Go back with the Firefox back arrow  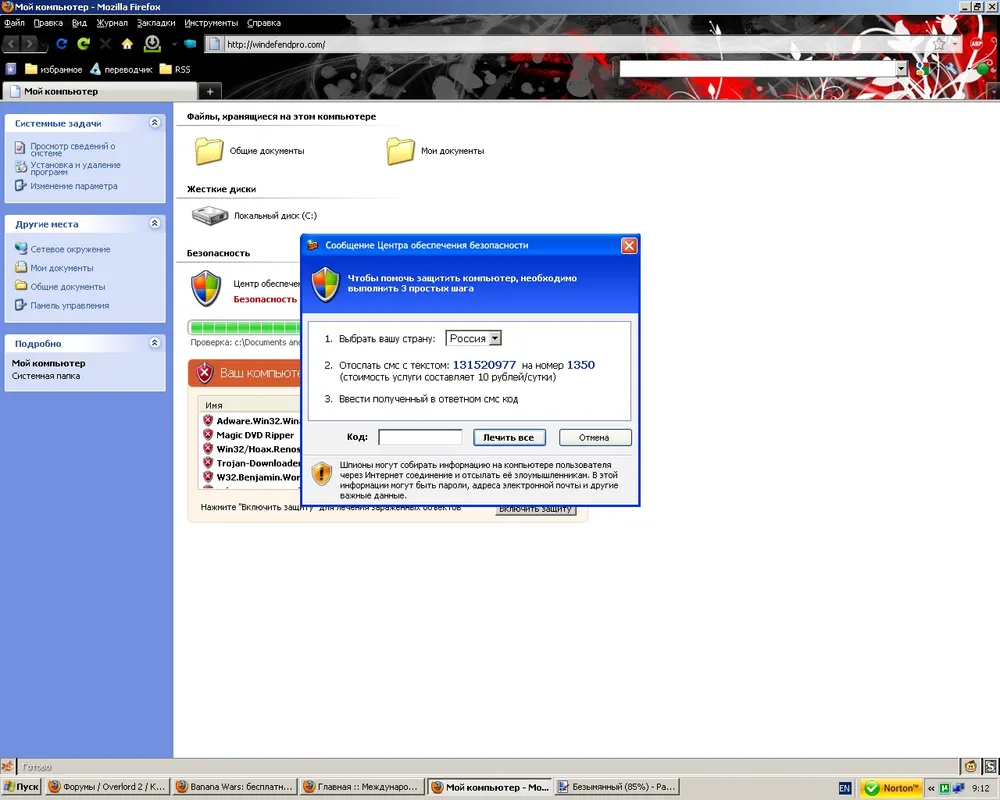pos(11,44)
